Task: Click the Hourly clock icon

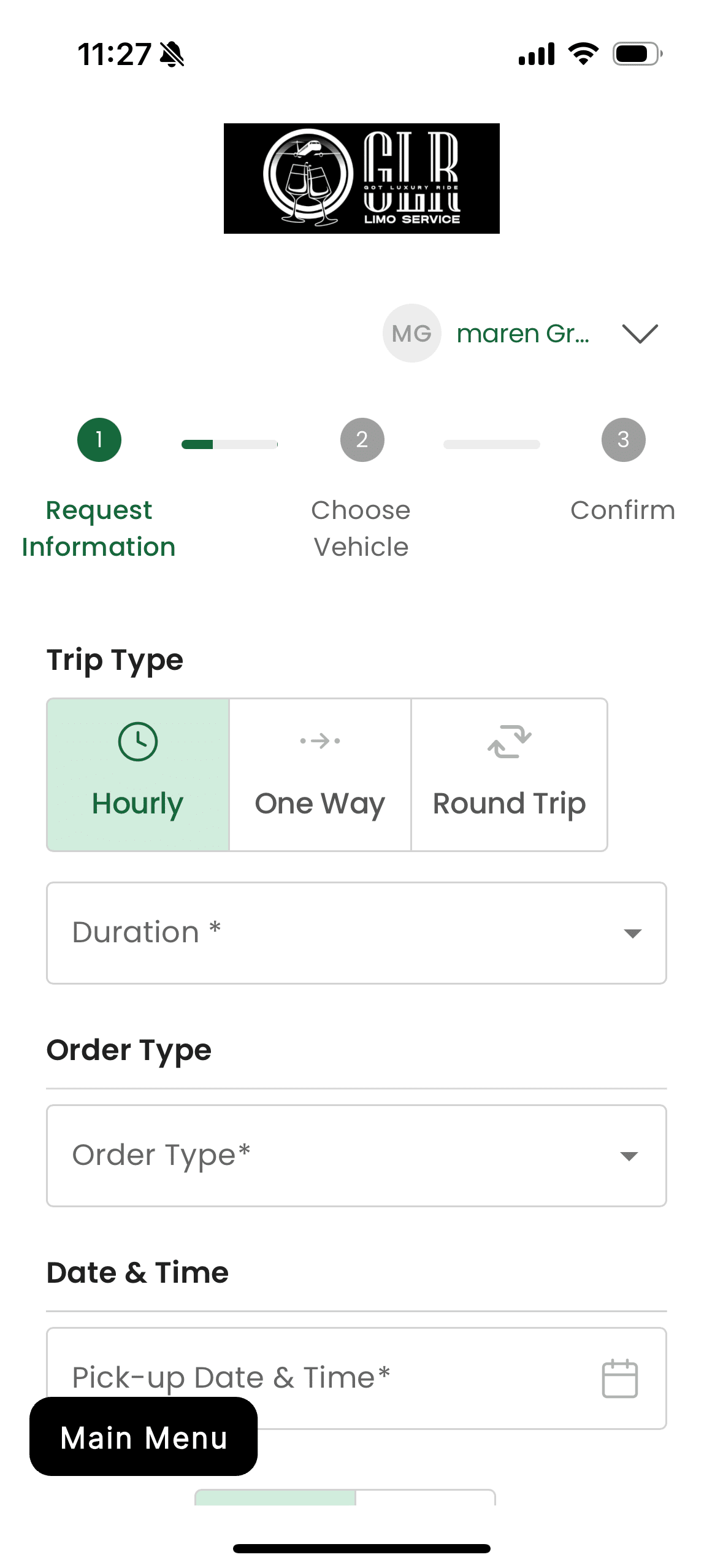Action: point(137,742)
